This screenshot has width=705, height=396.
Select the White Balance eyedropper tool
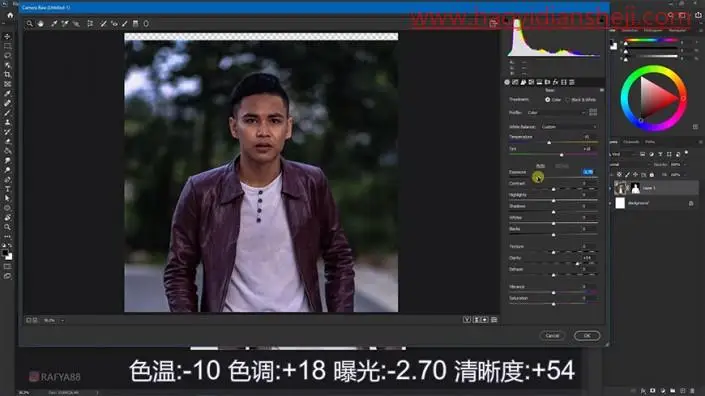pyautogui.click(x=54, y=24)
